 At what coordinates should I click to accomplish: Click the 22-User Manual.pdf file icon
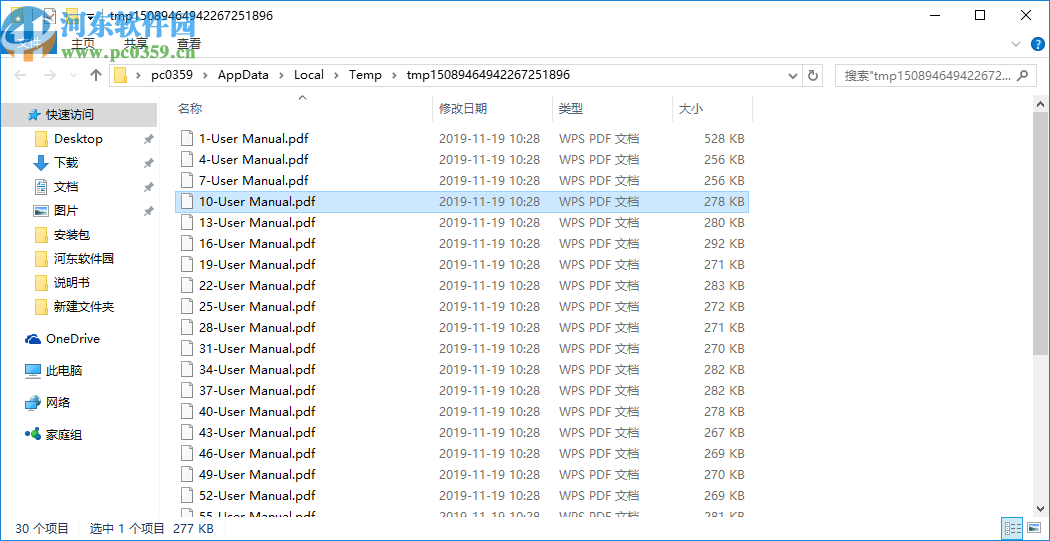click(188, 285)
